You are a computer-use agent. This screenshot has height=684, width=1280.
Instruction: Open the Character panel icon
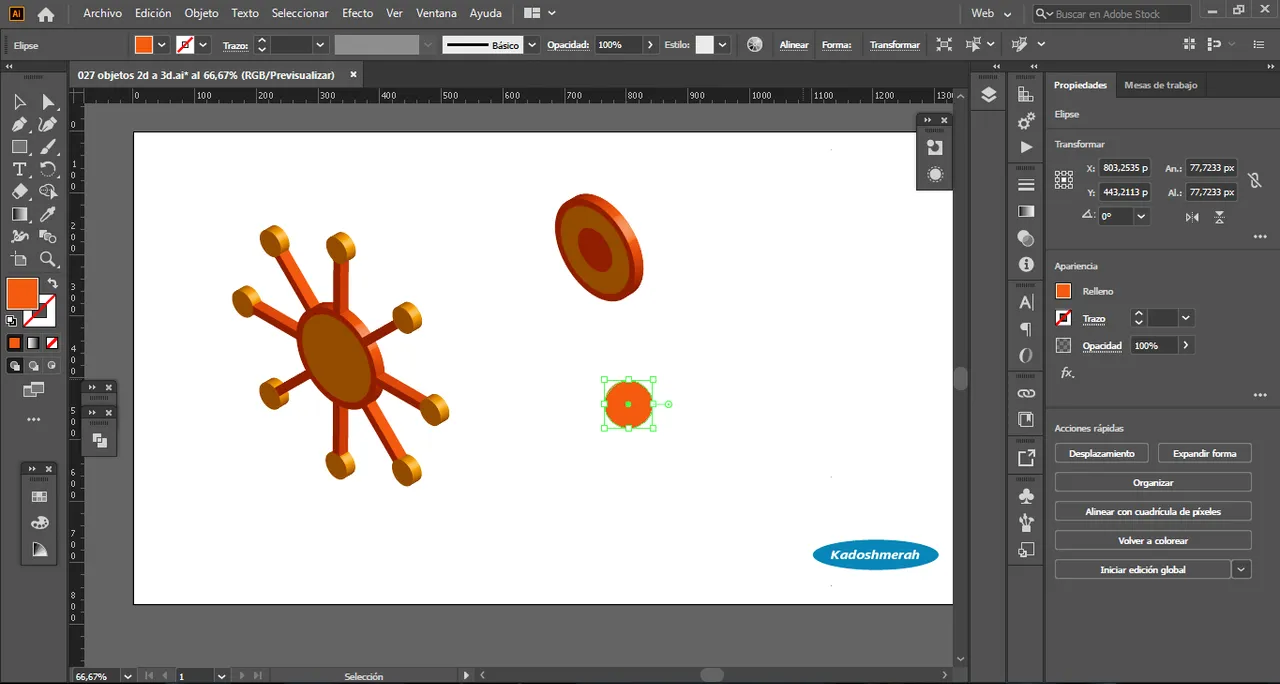(1025, 302)
